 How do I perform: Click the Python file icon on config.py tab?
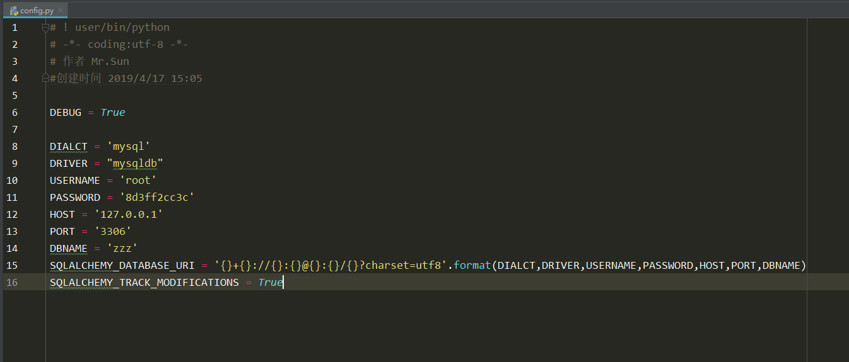coord(14,10)
